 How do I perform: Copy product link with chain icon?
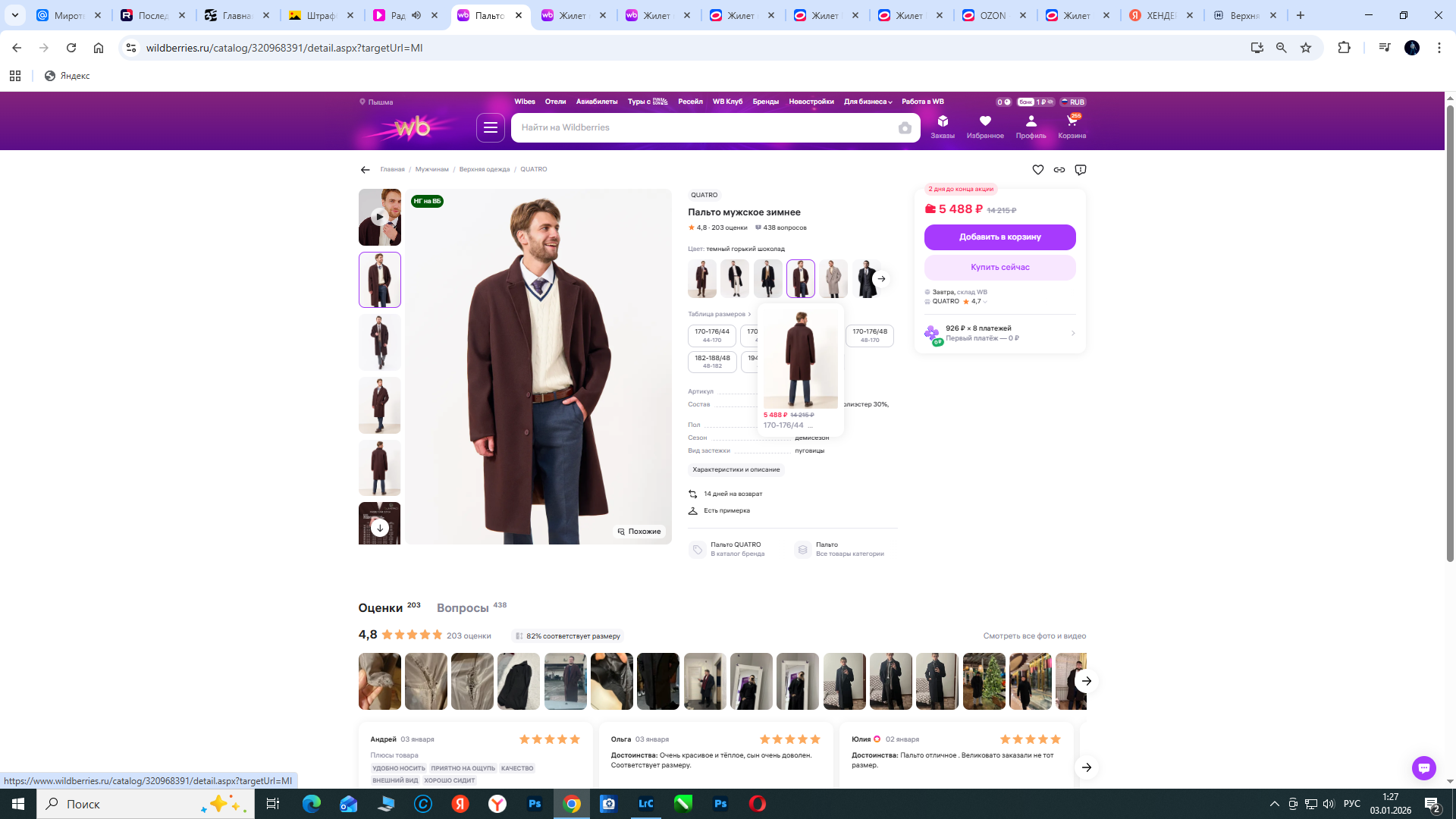click(x=1059, y=170)
